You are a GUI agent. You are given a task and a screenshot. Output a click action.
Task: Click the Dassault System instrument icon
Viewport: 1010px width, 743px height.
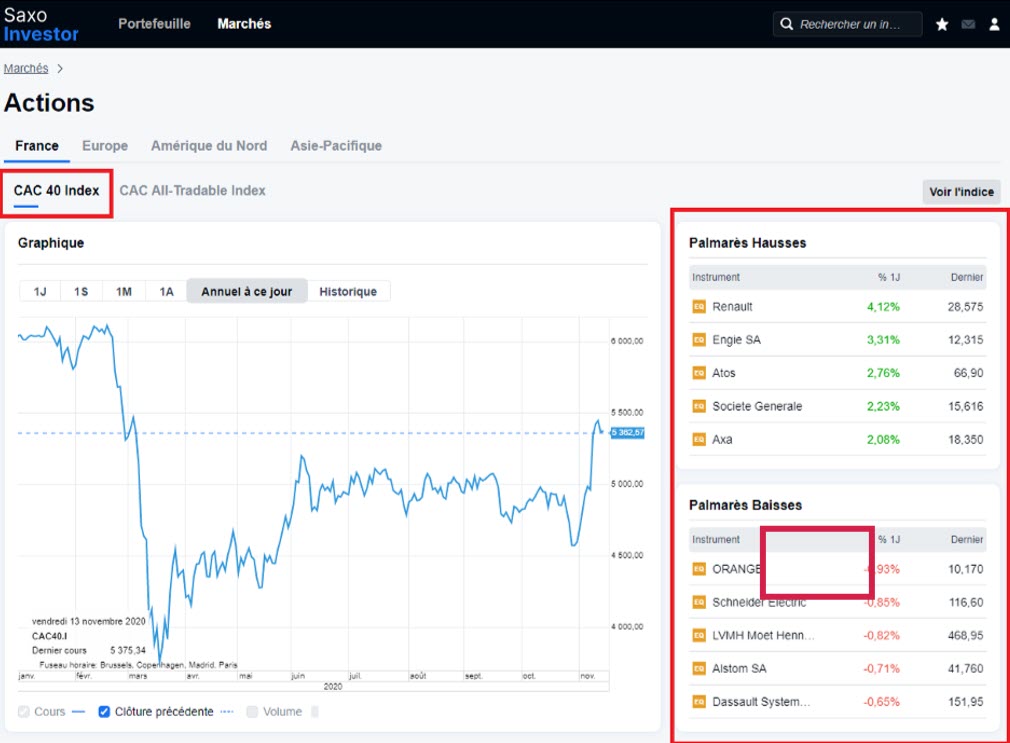pyautogui.click(x=699, y=702)
